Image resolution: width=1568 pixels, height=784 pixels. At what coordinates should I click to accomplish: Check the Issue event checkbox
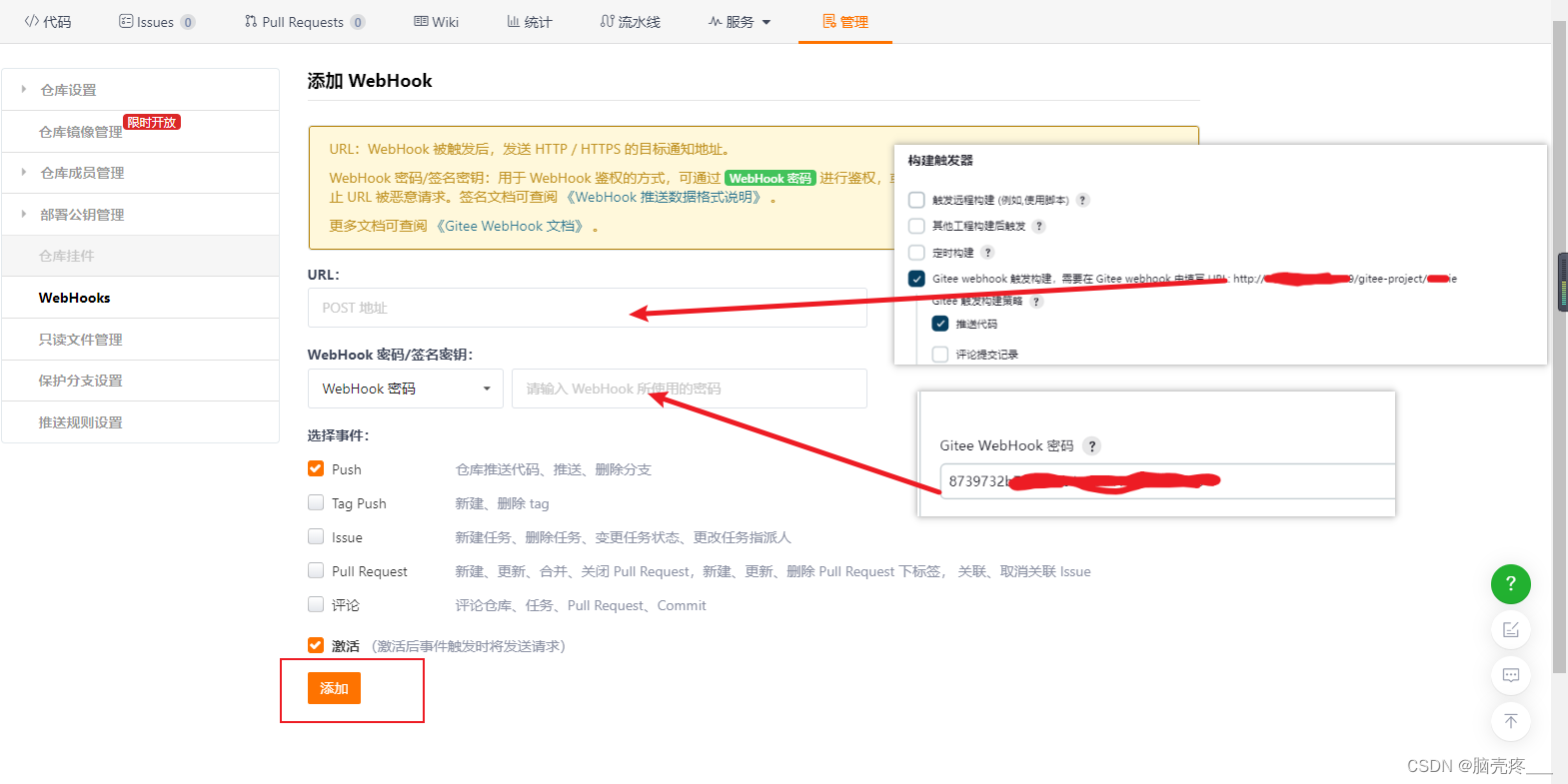click(316, 536)
